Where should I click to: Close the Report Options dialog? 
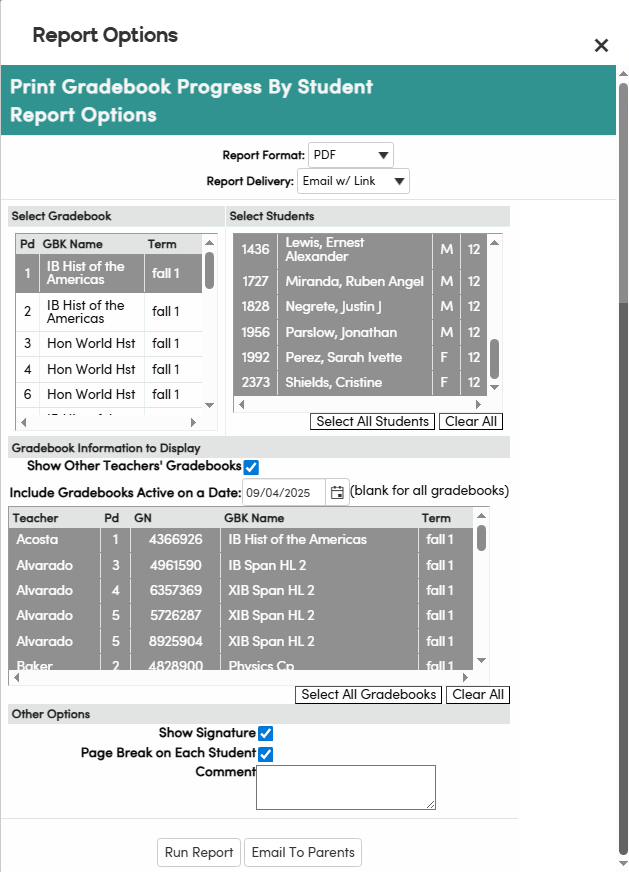click(601, 45)
